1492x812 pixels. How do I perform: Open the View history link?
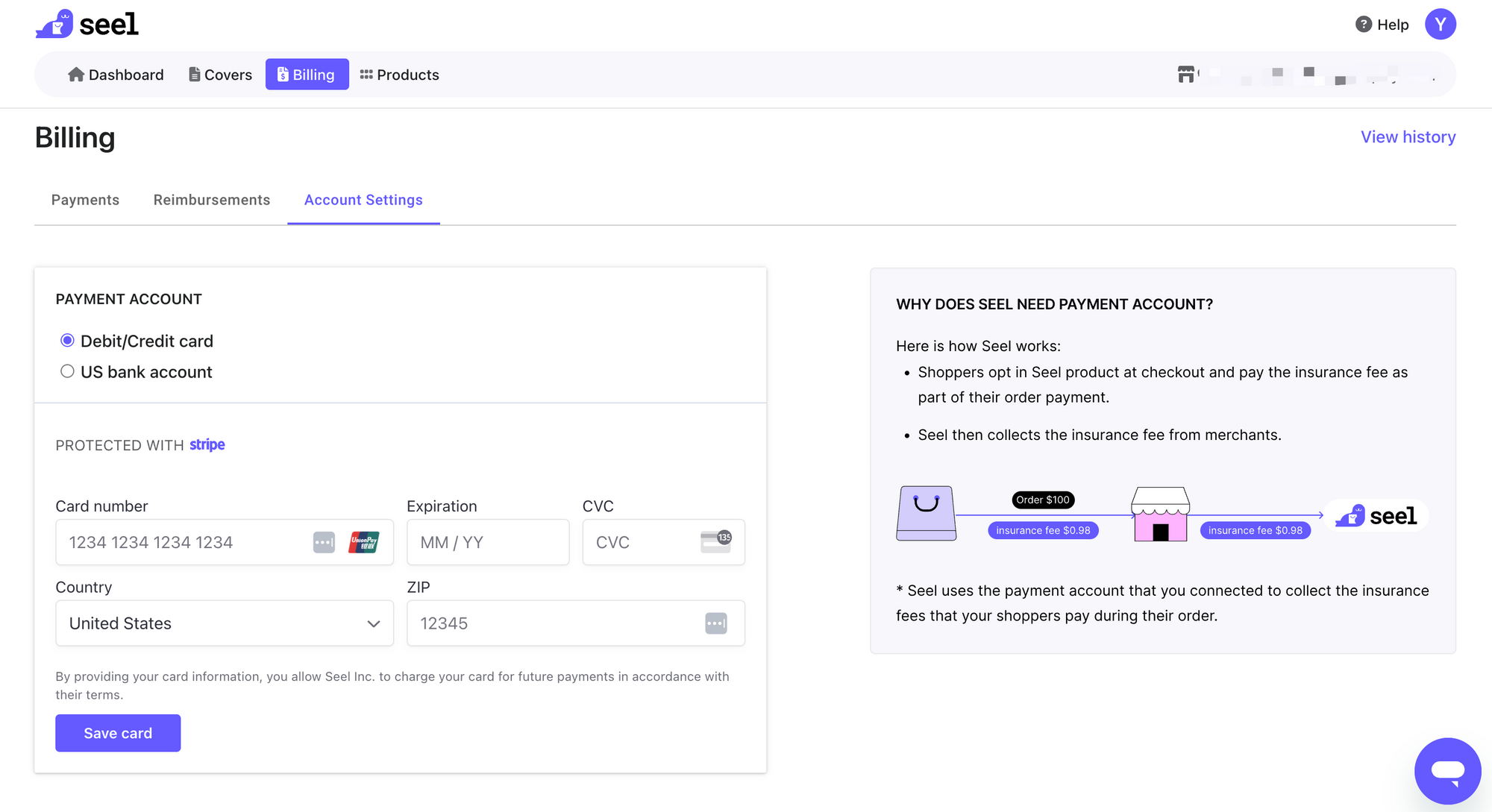point(1408,137)
